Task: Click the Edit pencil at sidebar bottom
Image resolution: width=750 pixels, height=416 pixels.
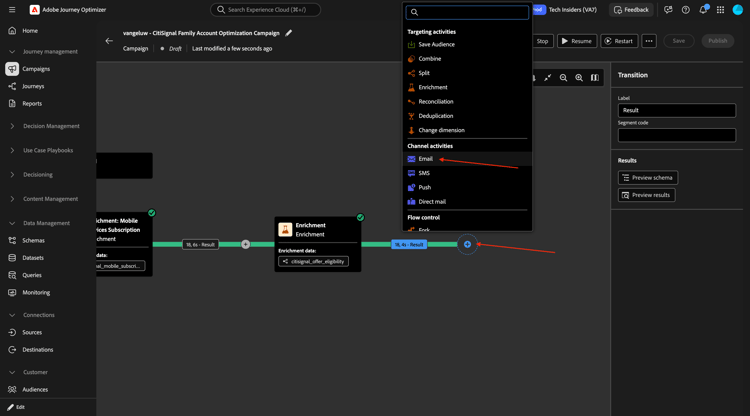Action: [x=11, y=407]
